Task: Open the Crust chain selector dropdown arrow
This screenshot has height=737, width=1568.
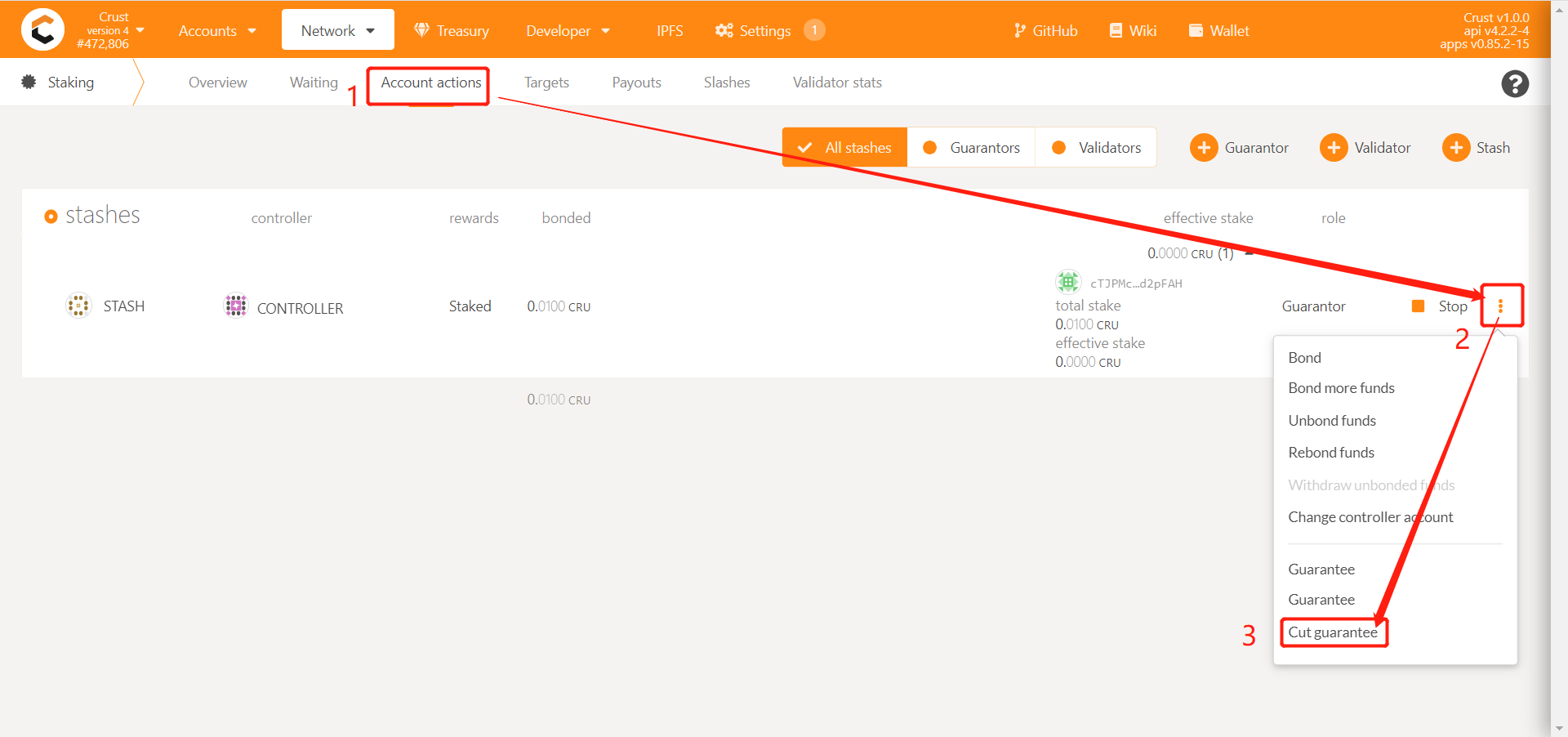Action: point(140,30)
